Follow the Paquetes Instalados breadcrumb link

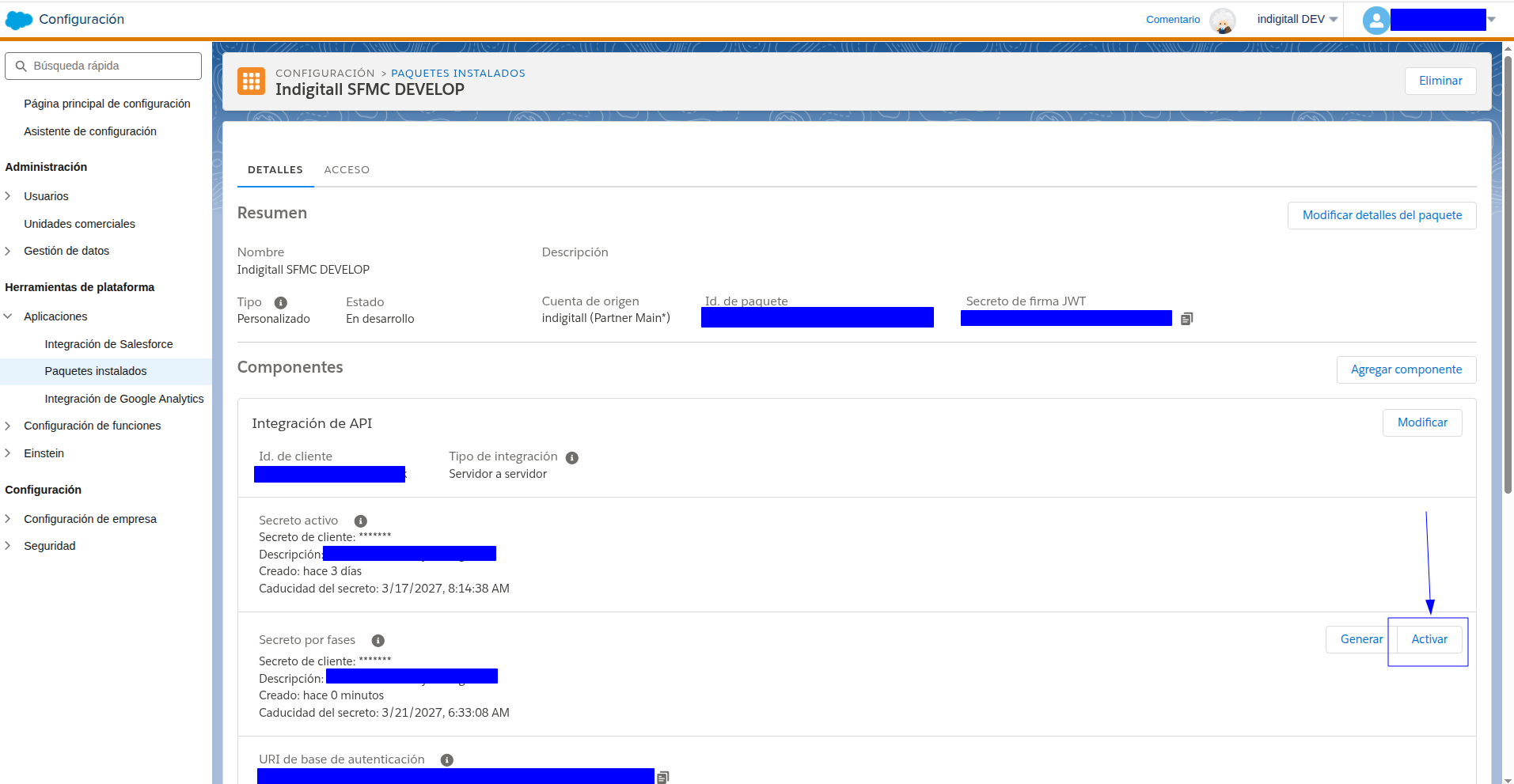click(458, 74)
